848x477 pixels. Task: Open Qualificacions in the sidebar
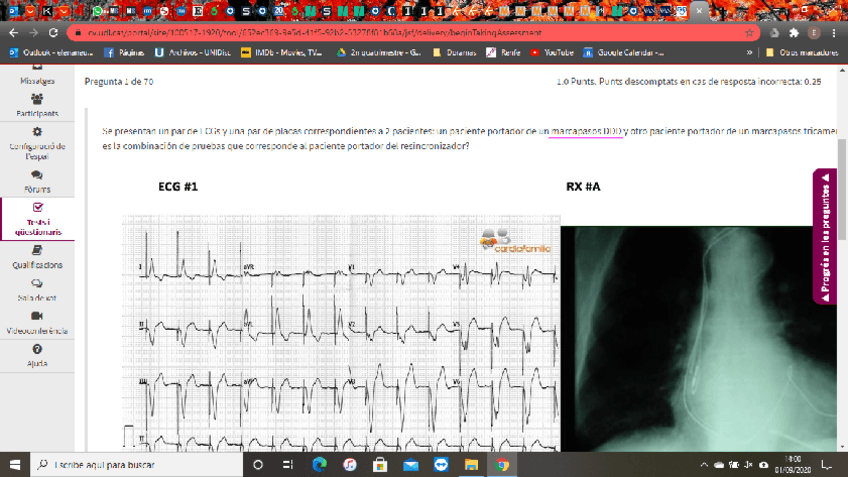click(x=37, y=257)
